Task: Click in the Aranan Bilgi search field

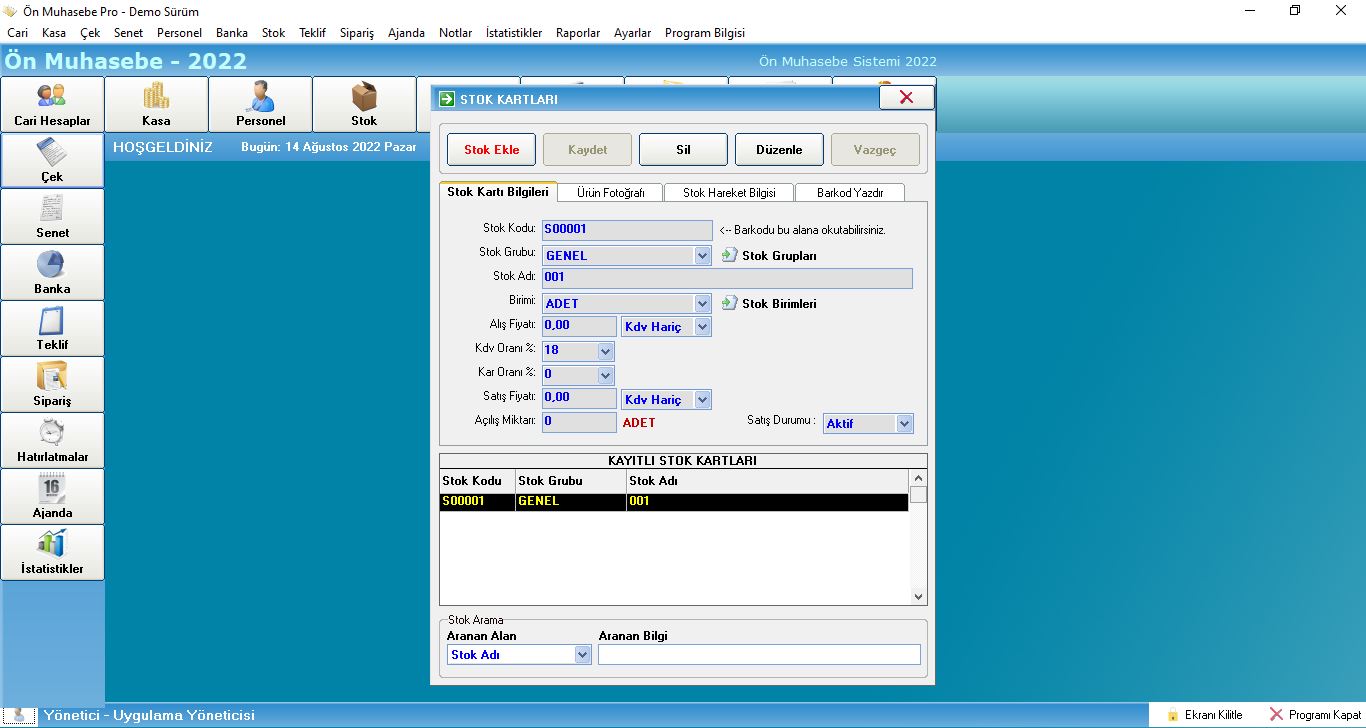Action: point(759,655)
